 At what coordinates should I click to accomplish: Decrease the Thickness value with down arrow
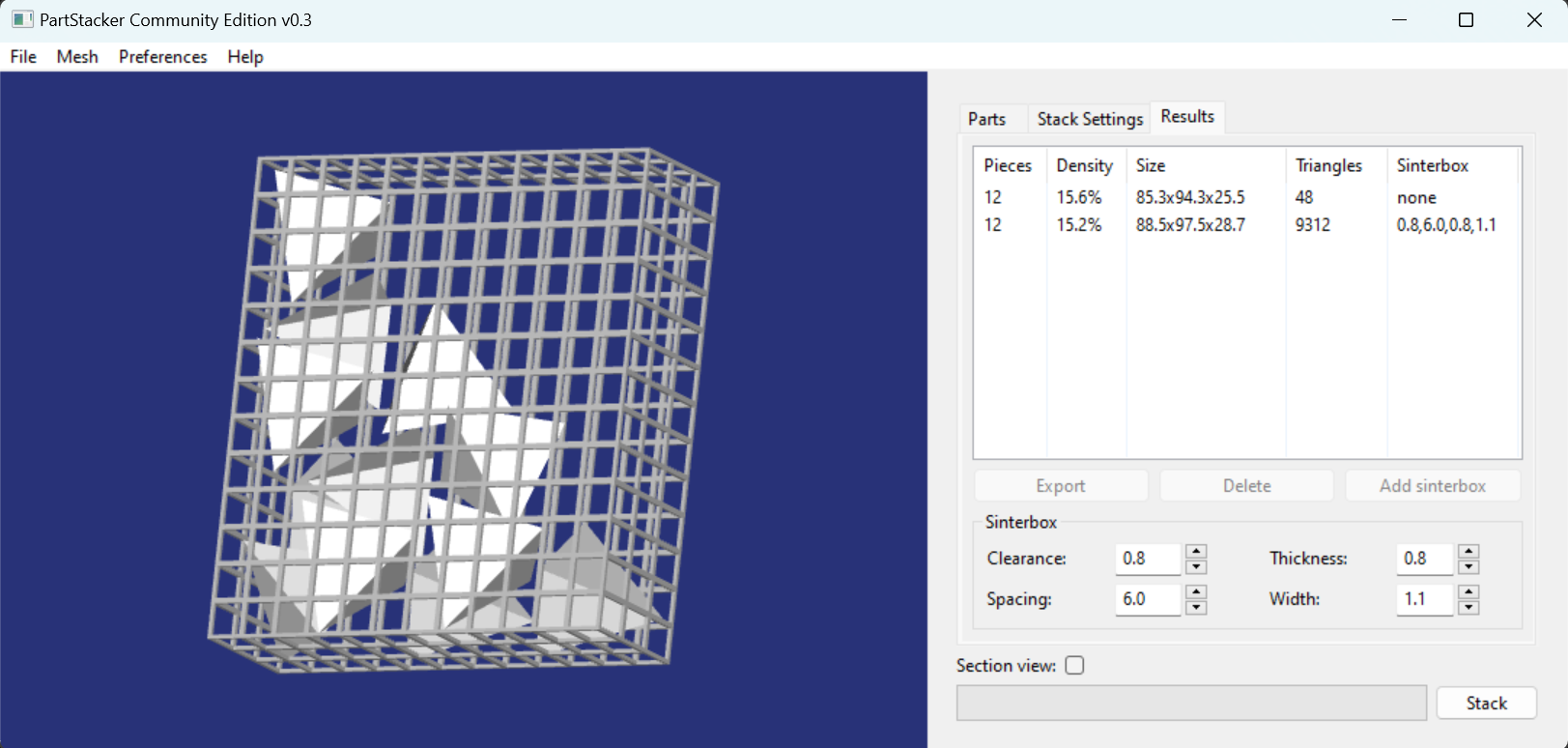pyautogui.click(x=1468, y=567)
